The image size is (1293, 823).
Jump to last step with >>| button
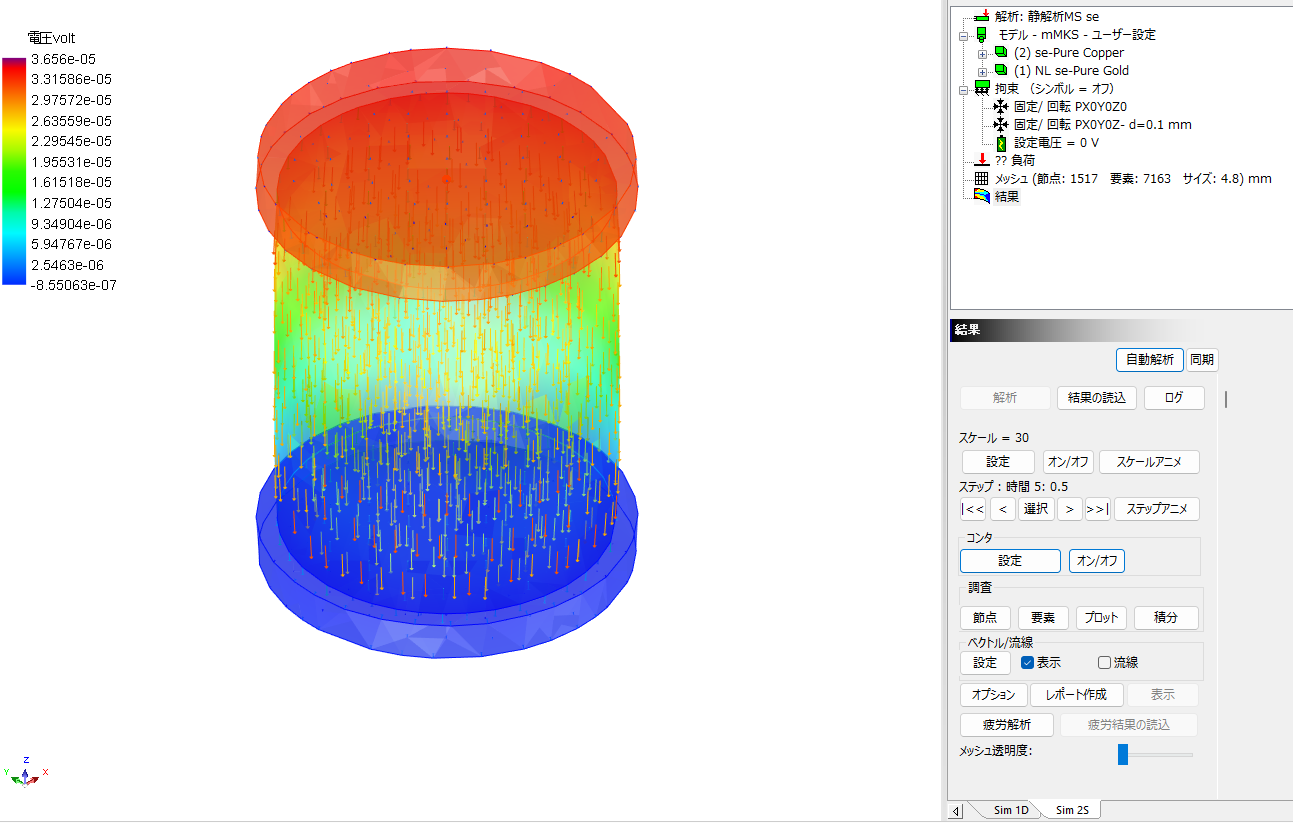1097,509
